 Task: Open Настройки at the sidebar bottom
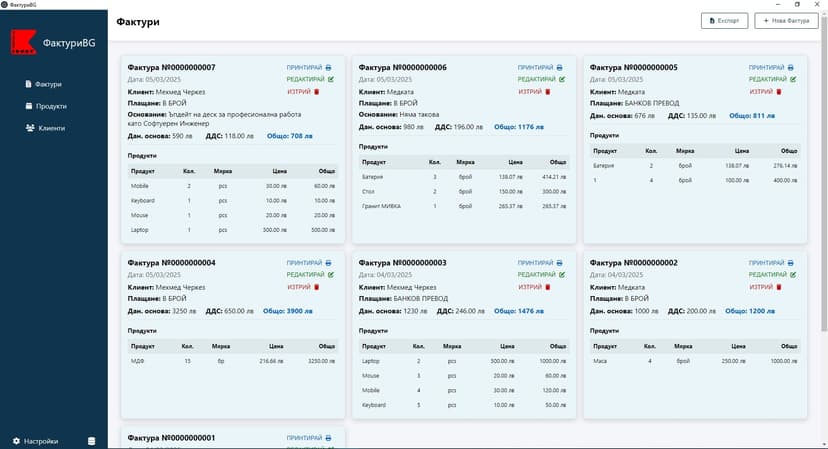tap(40, 441)
